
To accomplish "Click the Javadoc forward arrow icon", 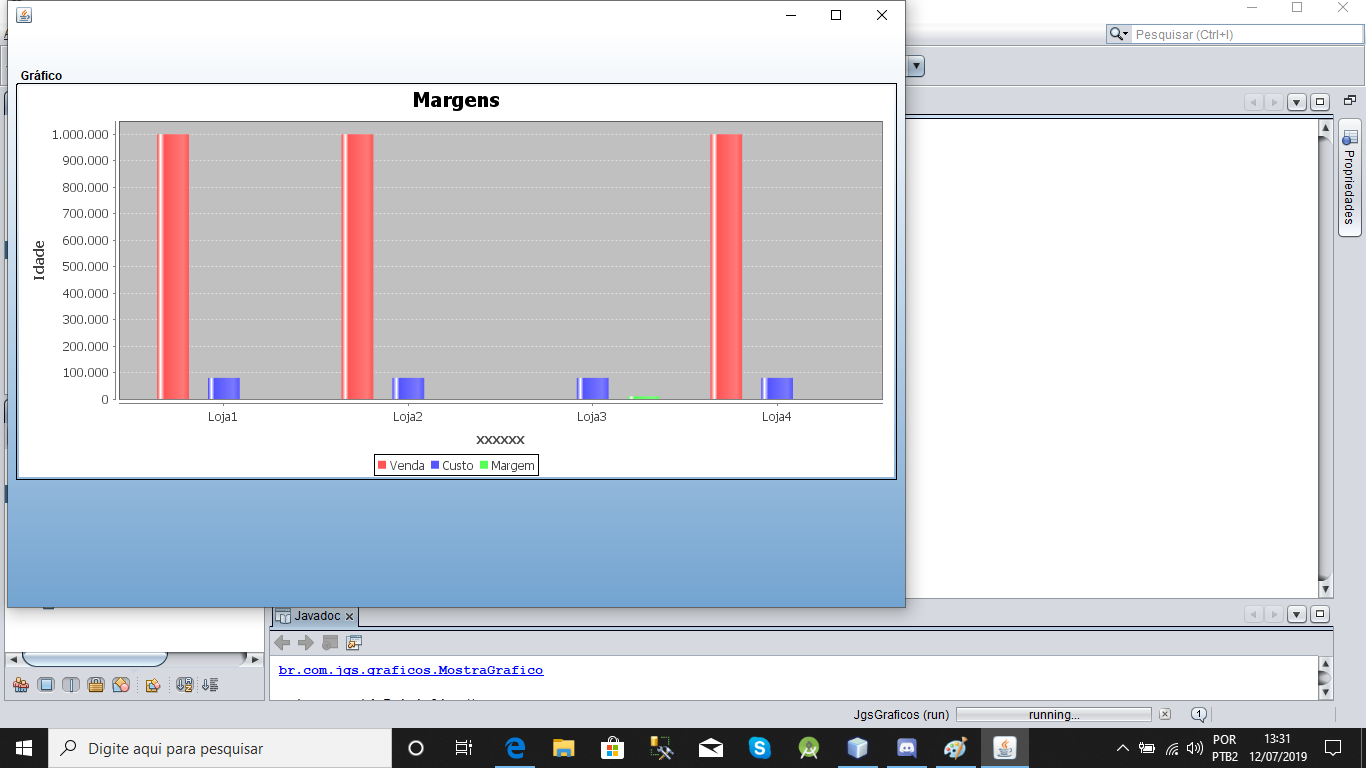I will 306,643.
